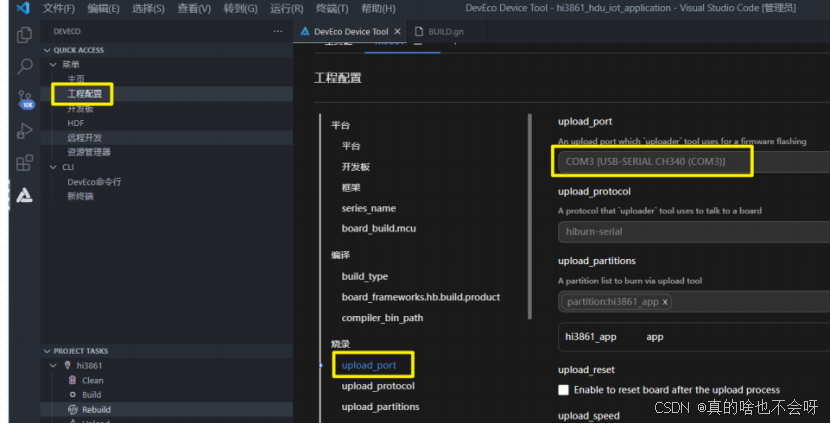Open the 转到(G) menu
The image size is (831, 424).
point(240,8)
